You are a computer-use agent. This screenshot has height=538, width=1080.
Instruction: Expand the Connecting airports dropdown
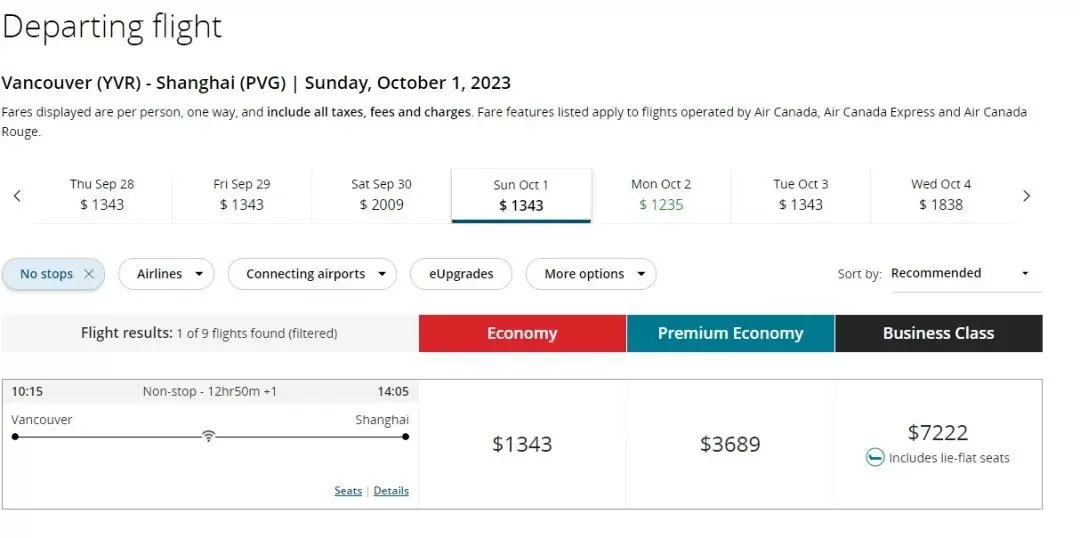tap(312, 274)
